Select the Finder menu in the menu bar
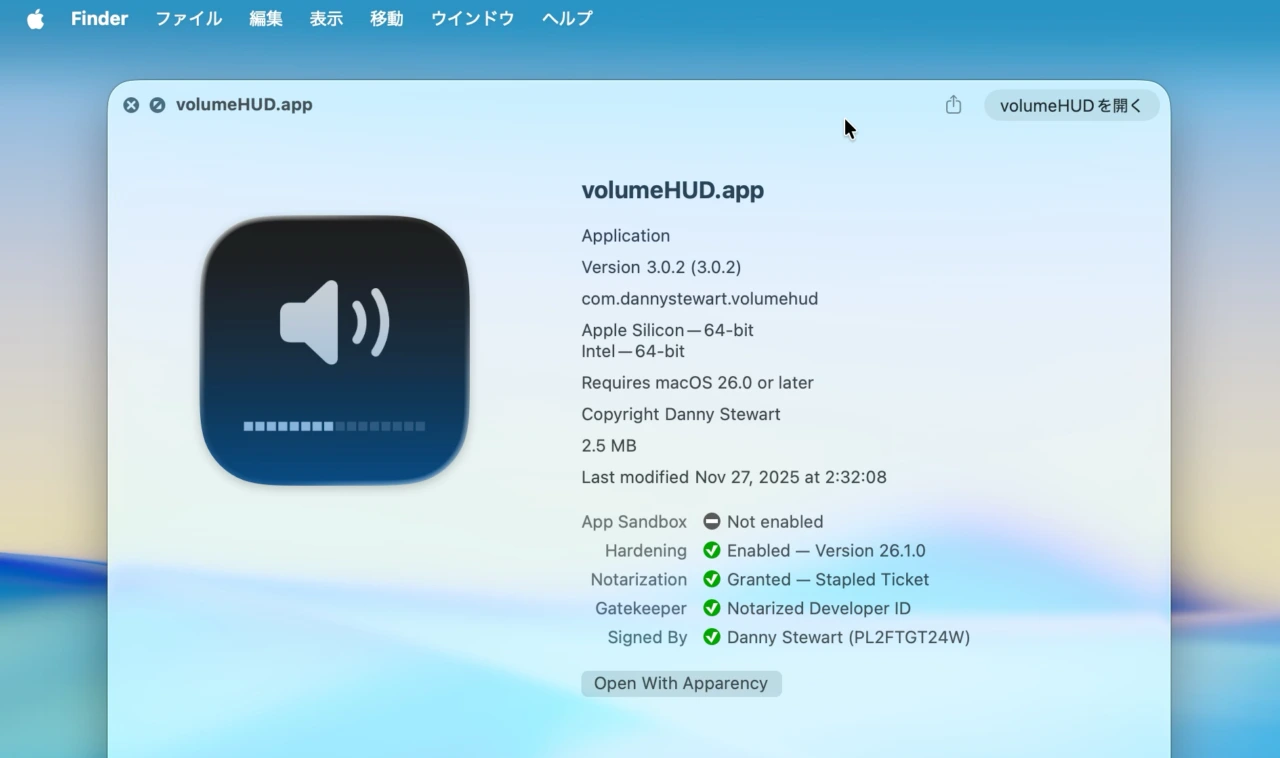This screenshot has height=758, width=1280. pos(99,17)
